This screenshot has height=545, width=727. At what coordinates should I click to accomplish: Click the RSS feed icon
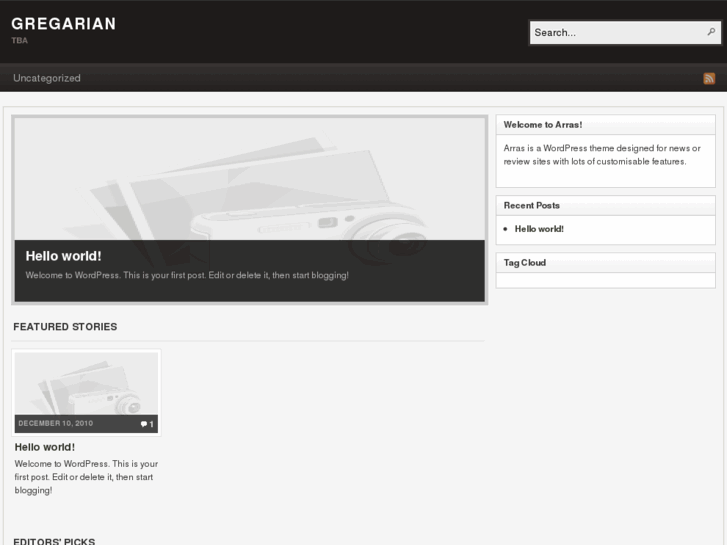tap(709, 78)
